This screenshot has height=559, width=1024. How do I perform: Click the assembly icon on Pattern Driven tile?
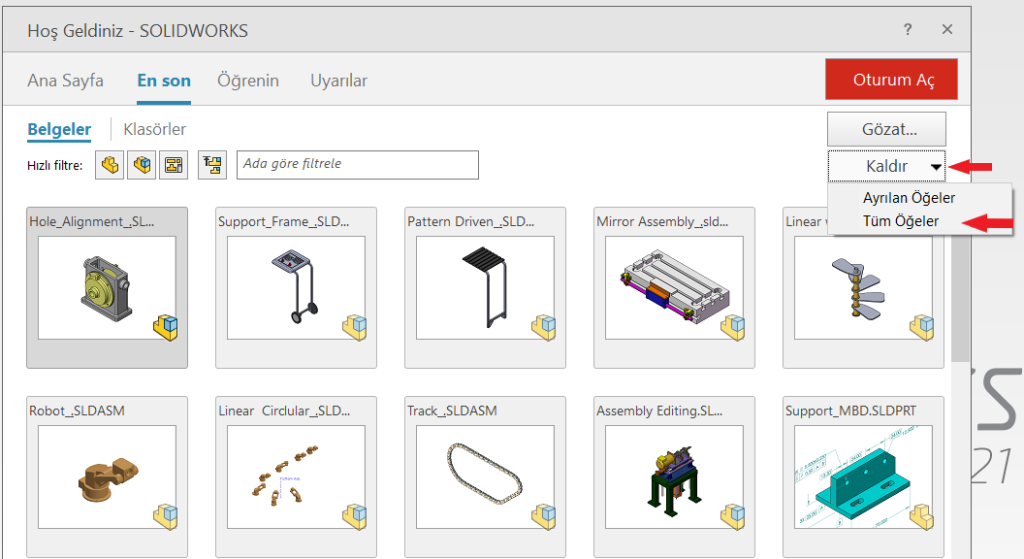point(543,326)
